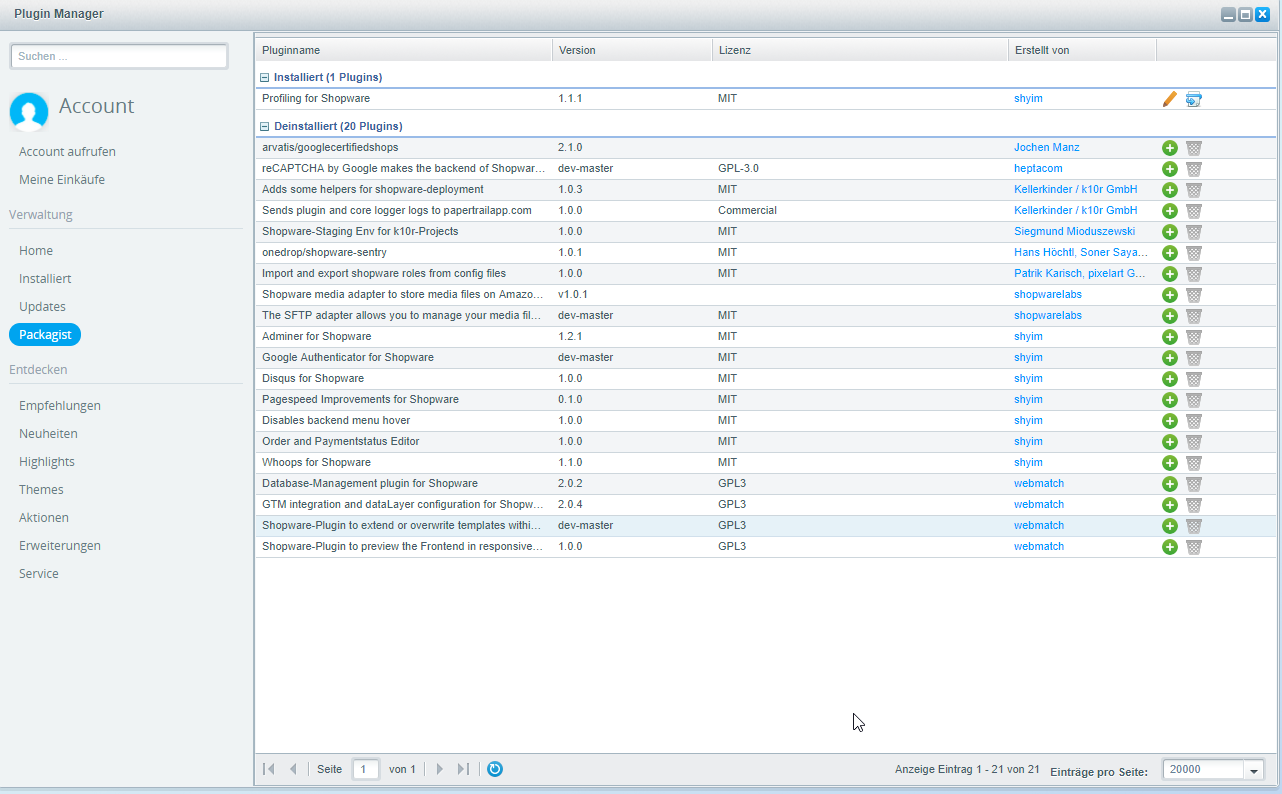This screenshot has height=794, width=1282.
Task: Click green plus for Amazon media adapter plugin
Action: [1170, 295]
